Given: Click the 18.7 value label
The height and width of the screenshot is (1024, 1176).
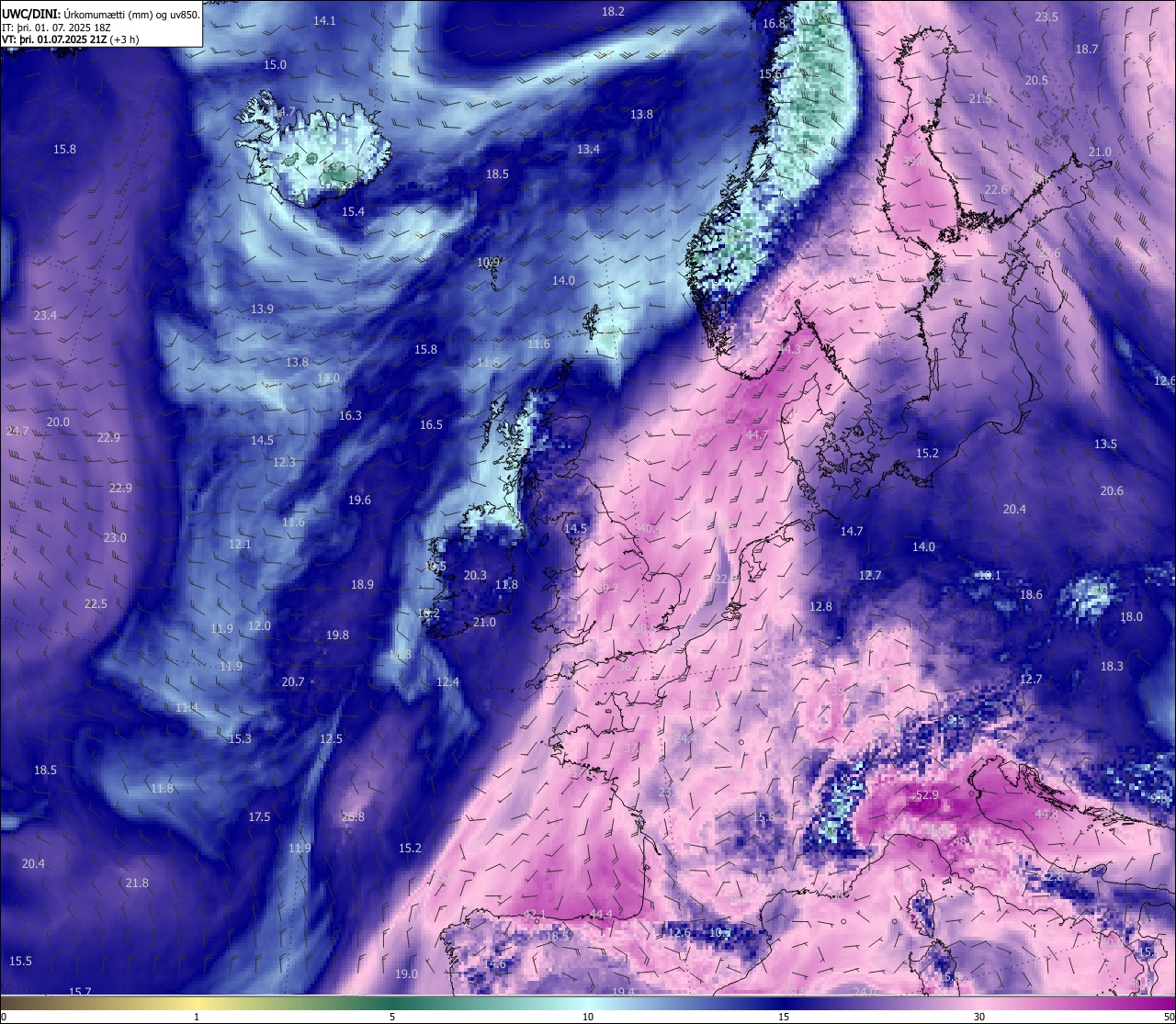Looking at the screenshot, I should click(x=1087, y=49).
